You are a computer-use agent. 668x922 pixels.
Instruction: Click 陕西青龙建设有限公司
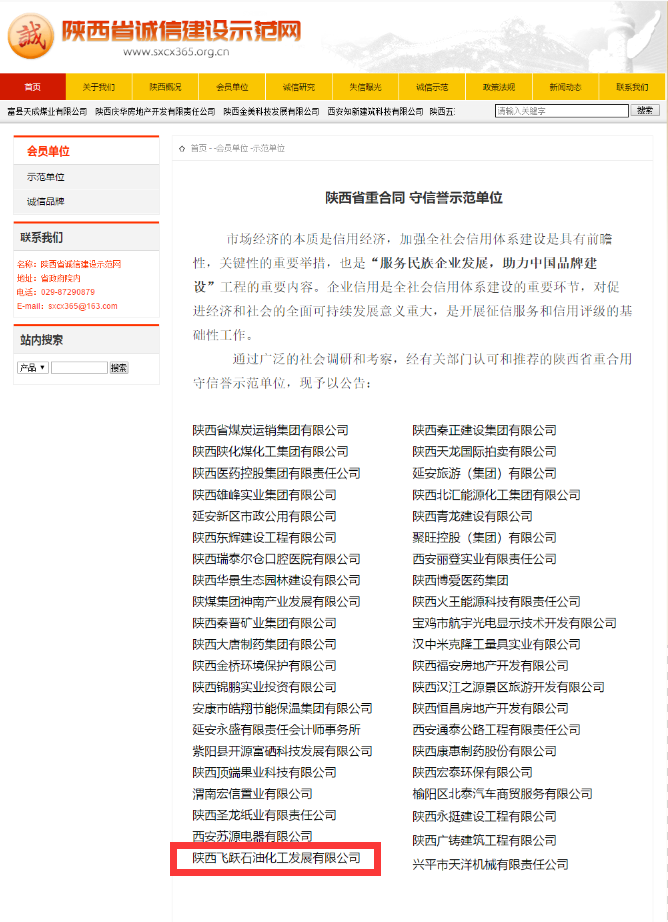pos(473,516)
